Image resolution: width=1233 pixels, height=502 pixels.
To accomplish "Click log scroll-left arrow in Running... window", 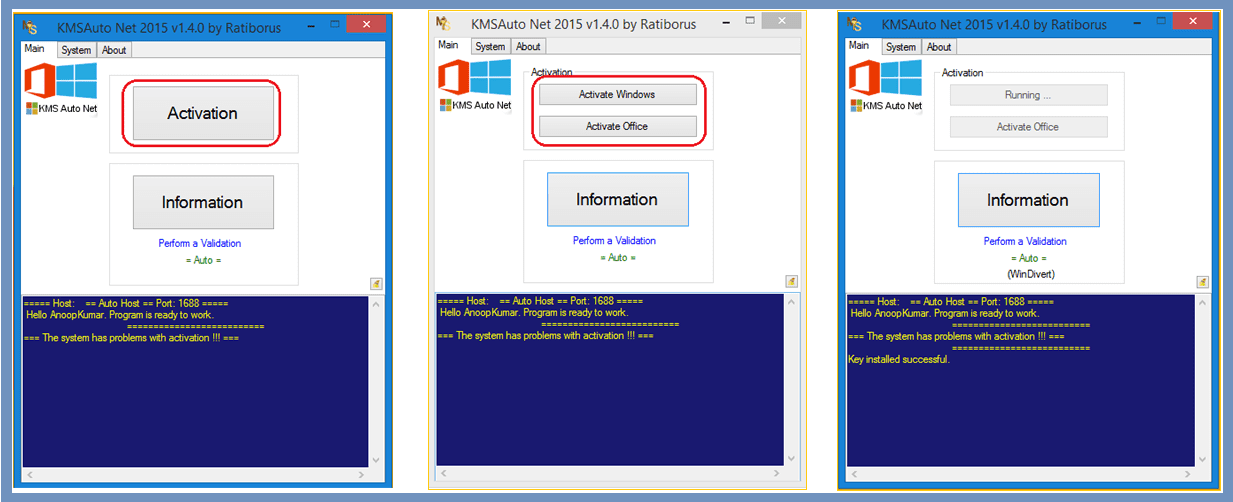I will (x=853, y=473).
